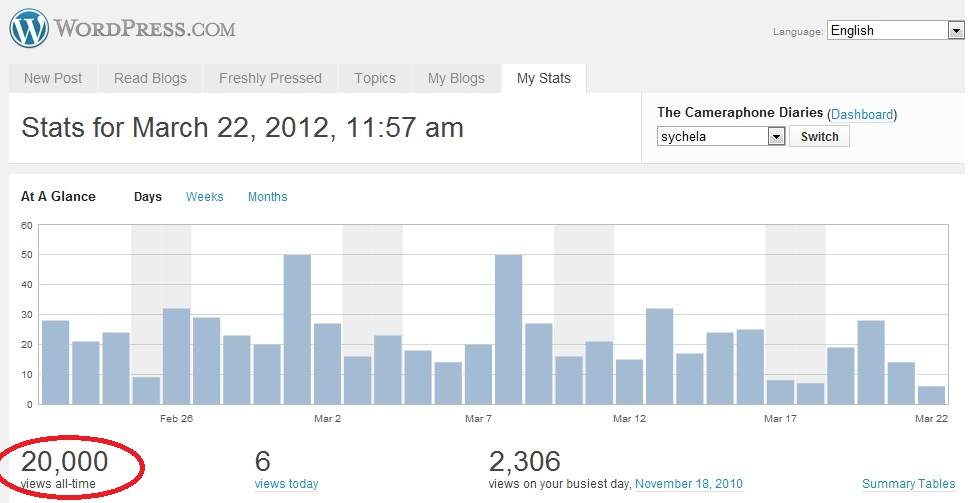Switch chart view to Weeks

(x=205, y=197)
